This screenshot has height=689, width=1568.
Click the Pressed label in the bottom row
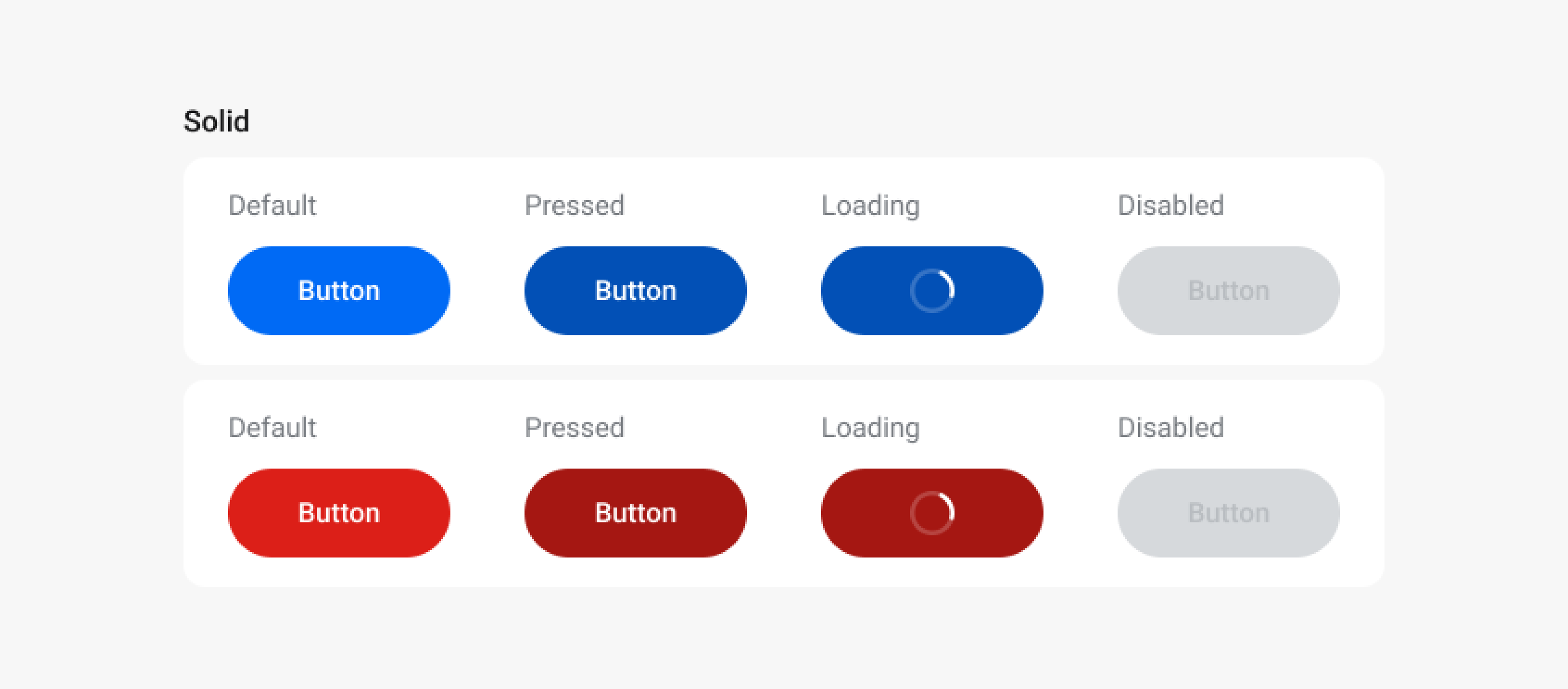(574, 427)
